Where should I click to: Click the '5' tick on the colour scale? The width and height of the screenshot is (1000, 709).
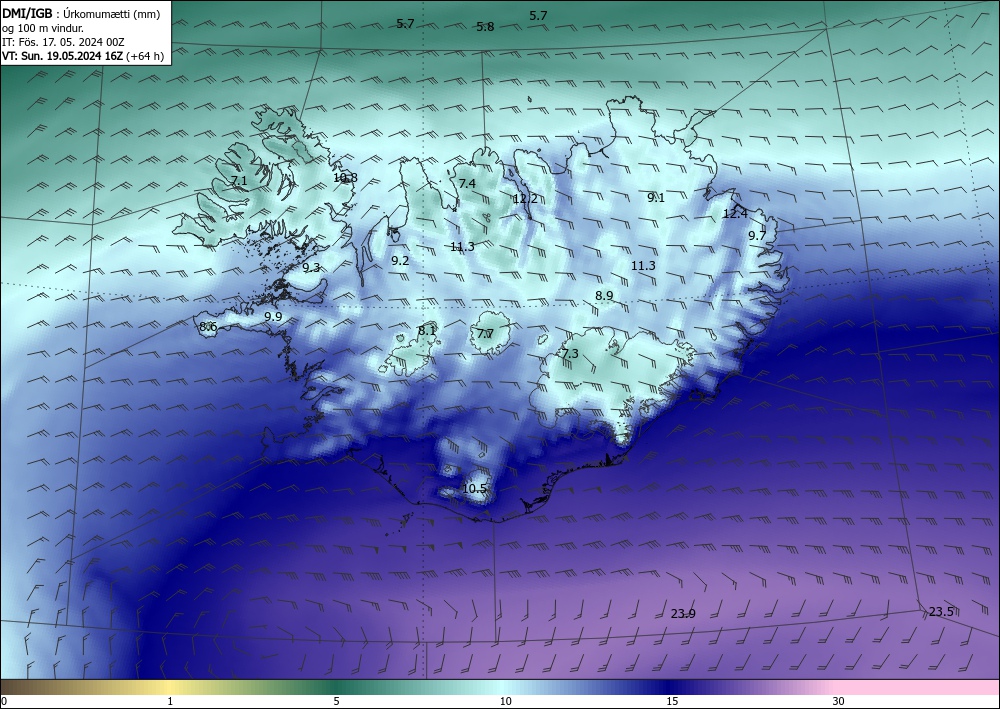click(x=337, y=701)
